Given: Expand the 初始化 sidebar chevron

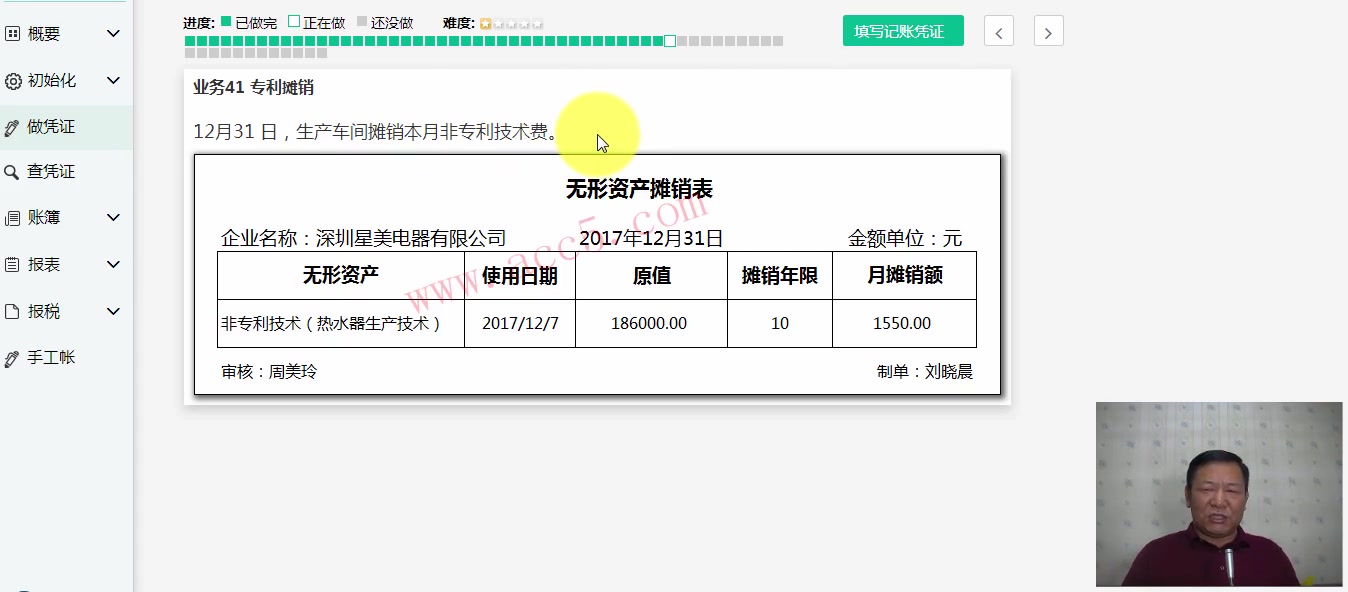Looking at the screenshot, I should tap(113, 80).
